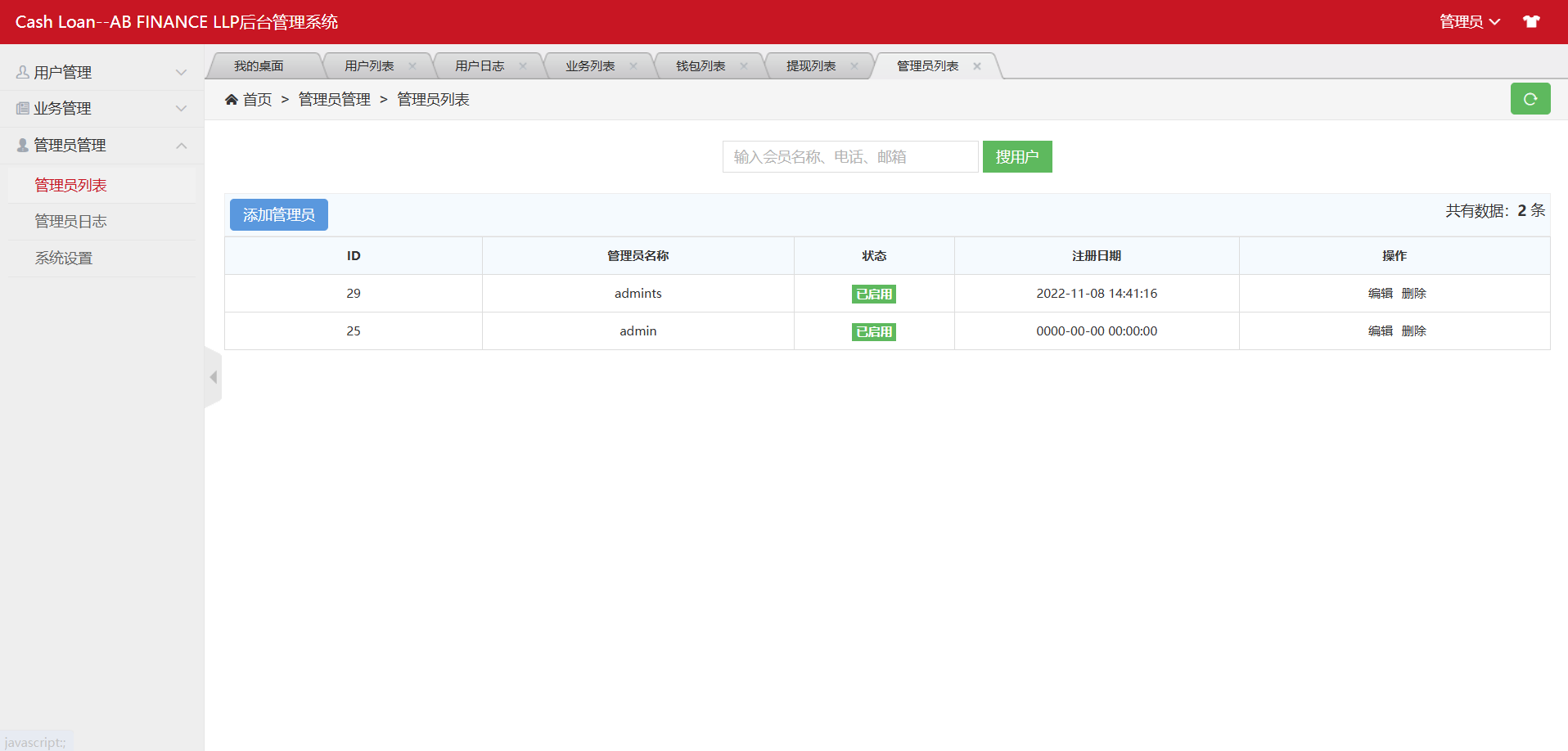Switch to the 业务列表 tab
Viewport: 1568px width, 751px height.
589,66
